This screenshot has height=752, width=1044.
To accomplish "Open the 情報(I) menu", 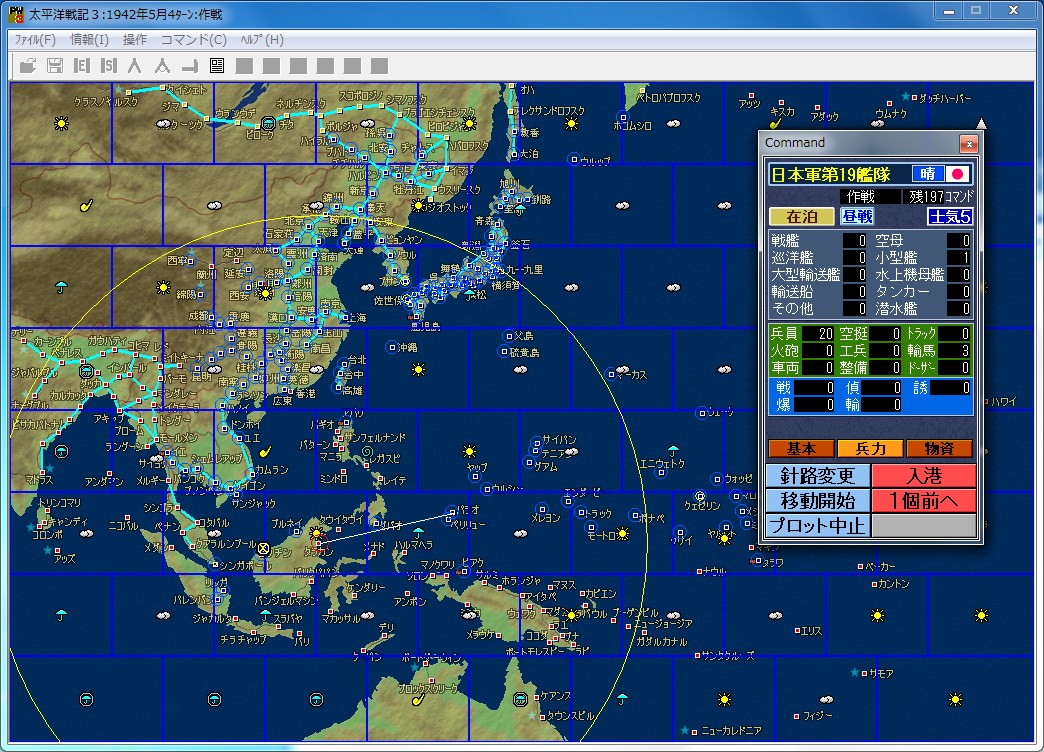I will click(x=89, y=40).
